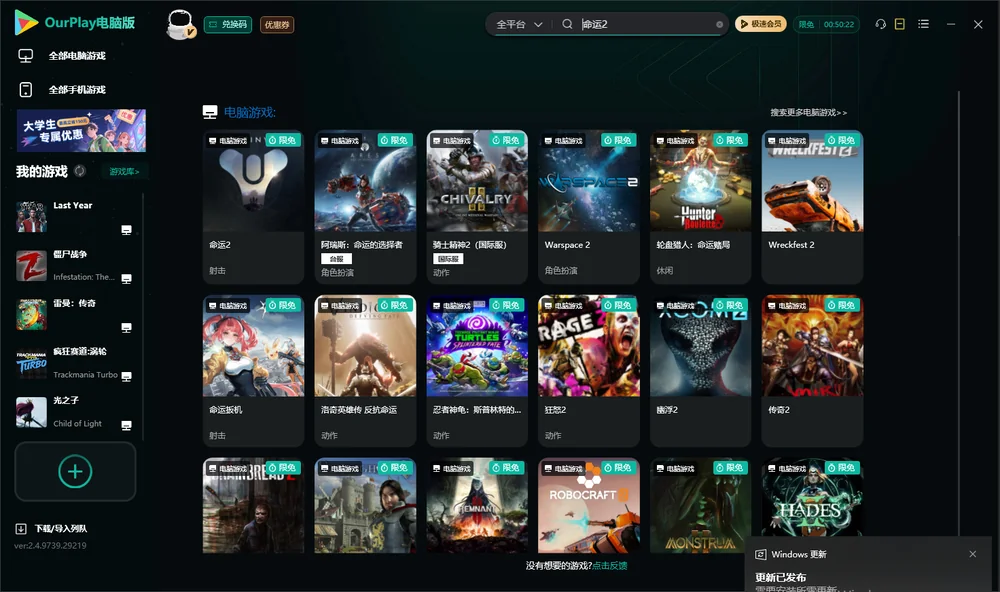Open the 兑换码 redeem code button

tap(228, 24)
